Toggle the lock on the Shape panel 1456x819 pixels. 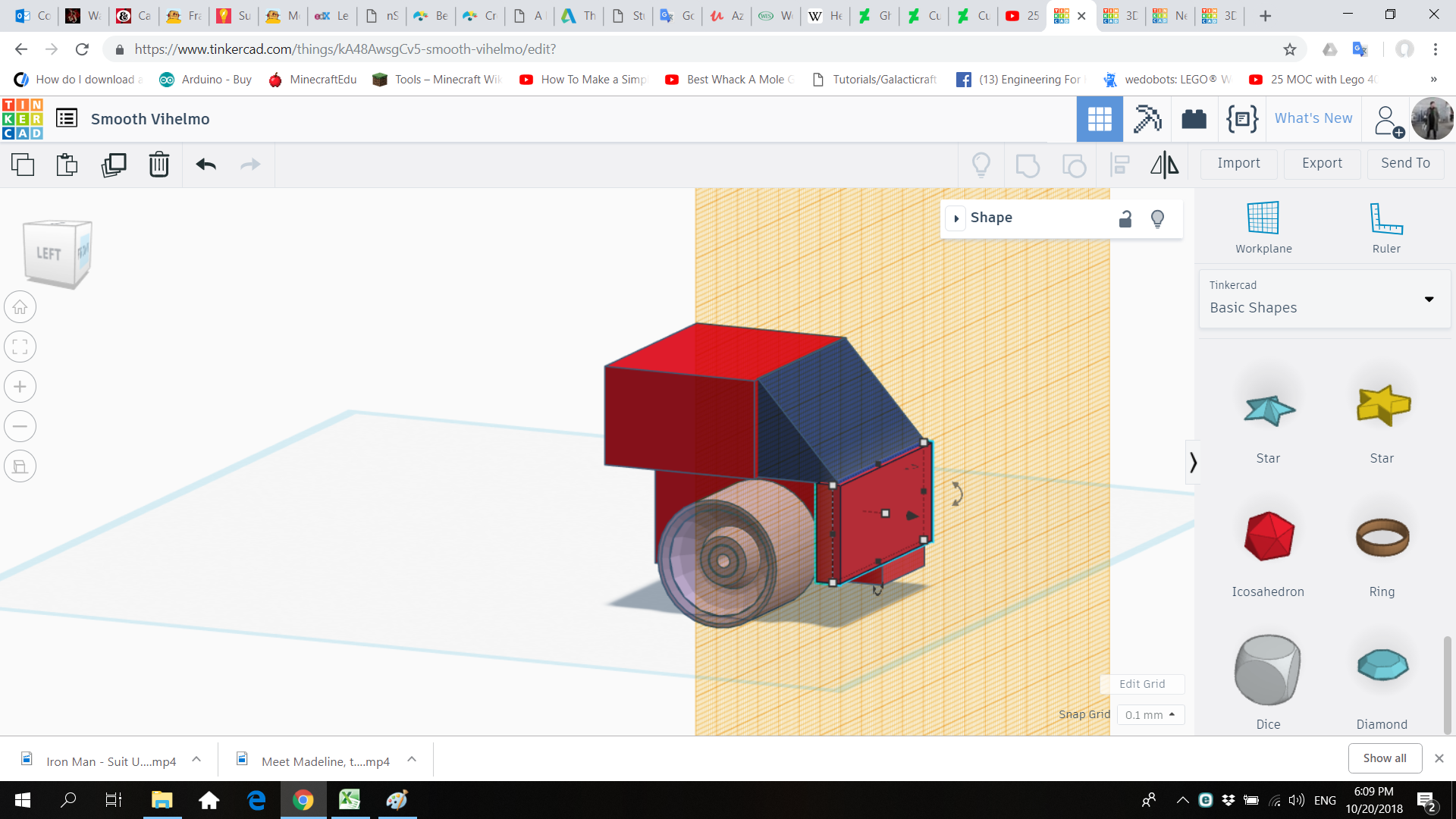(1125, 218)
